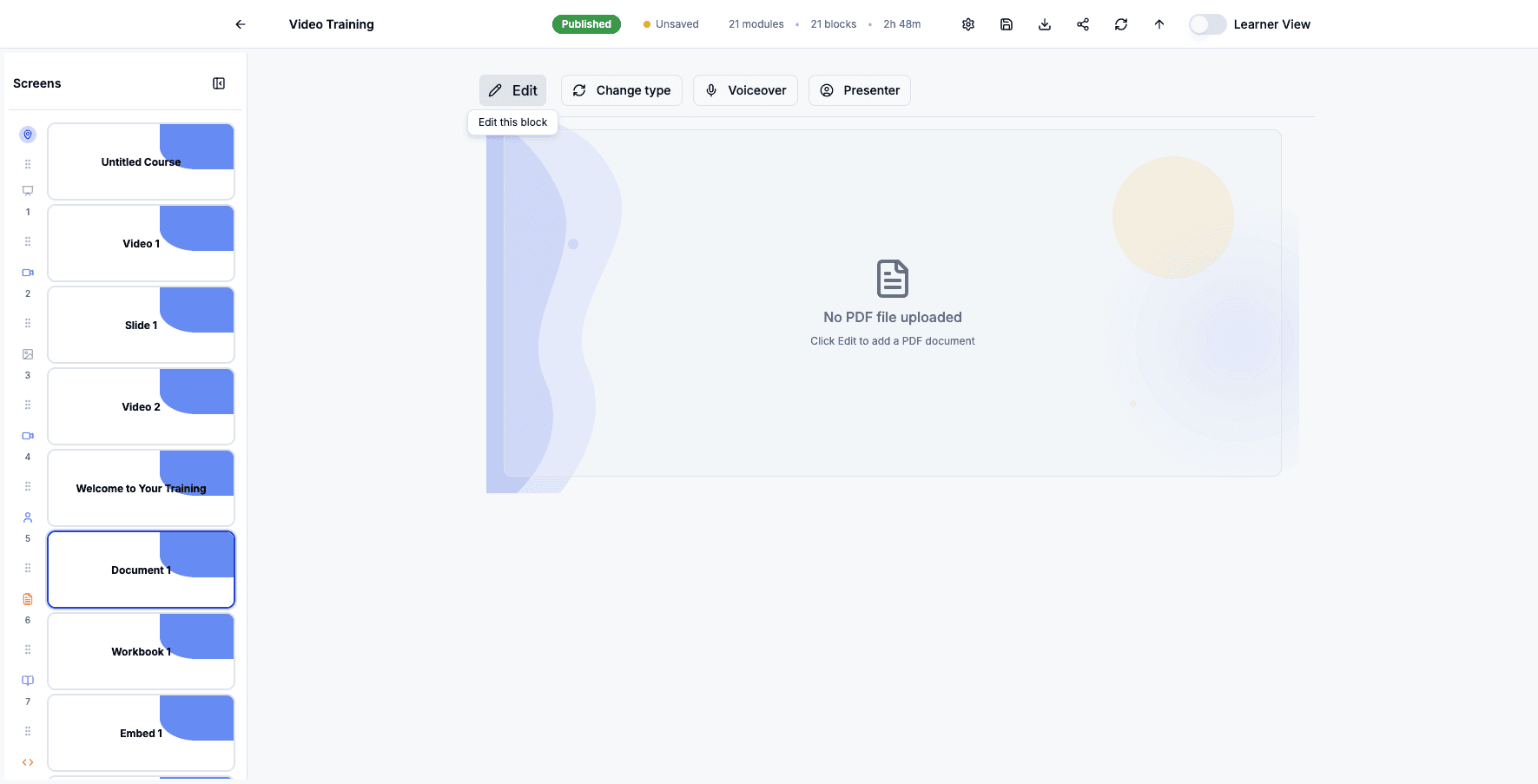Click the presentation screen icon beside Untitled Course

click(27, 190)
